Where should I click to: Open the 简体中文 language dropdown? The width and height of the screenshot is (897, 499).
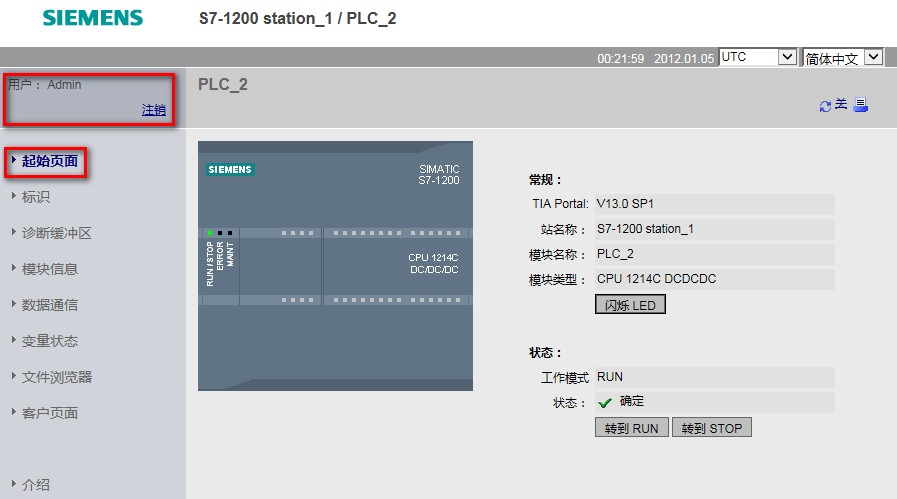coord(843,57)
